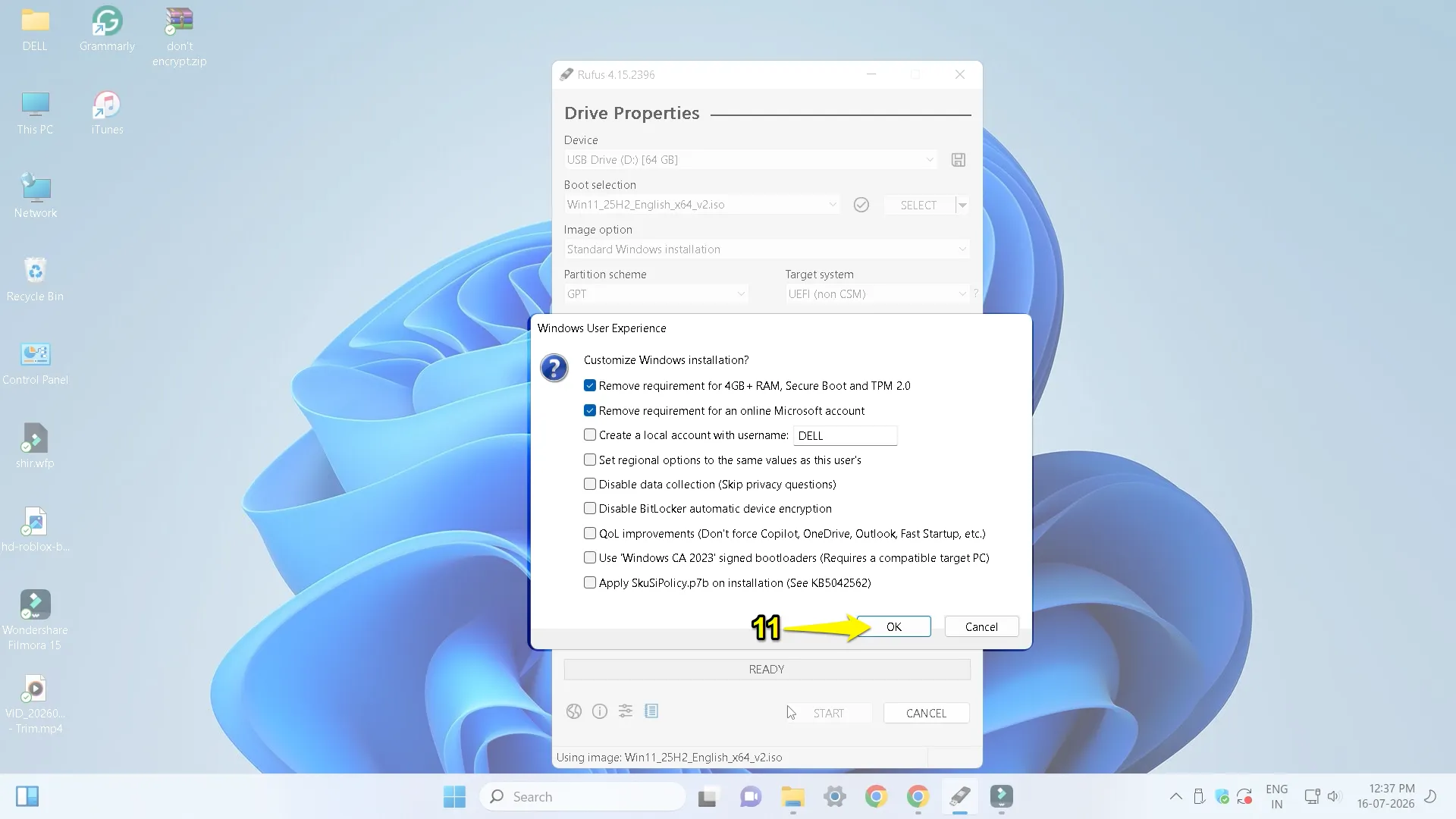Uncheck Remove requirement for online Microsoft account
Screen dimensions: 1456x819
tap(590, 410)
